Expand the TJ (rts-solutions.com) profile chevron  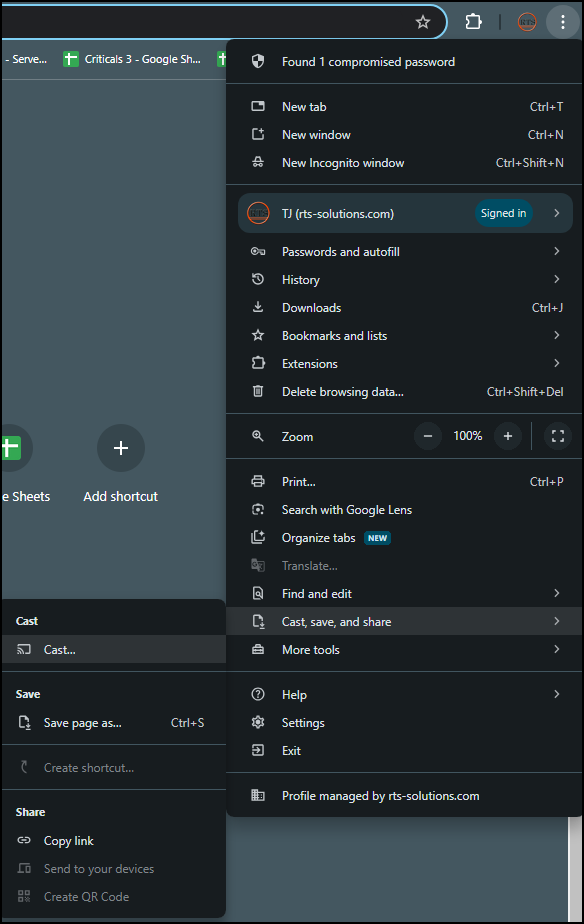click(557, 213)
